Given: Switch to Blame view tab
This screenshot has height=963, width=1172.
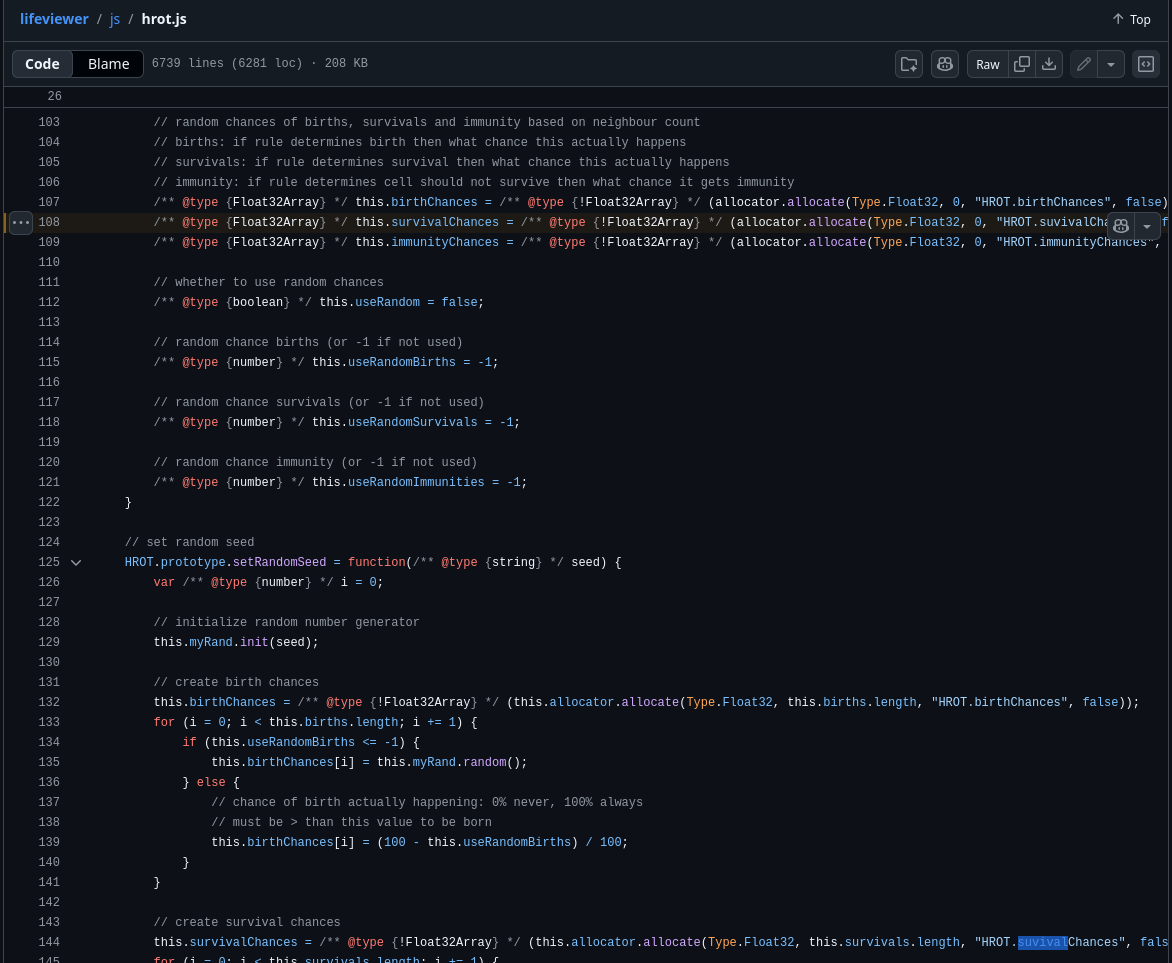Looking at the screenshot, I should [x=108, y=64].
